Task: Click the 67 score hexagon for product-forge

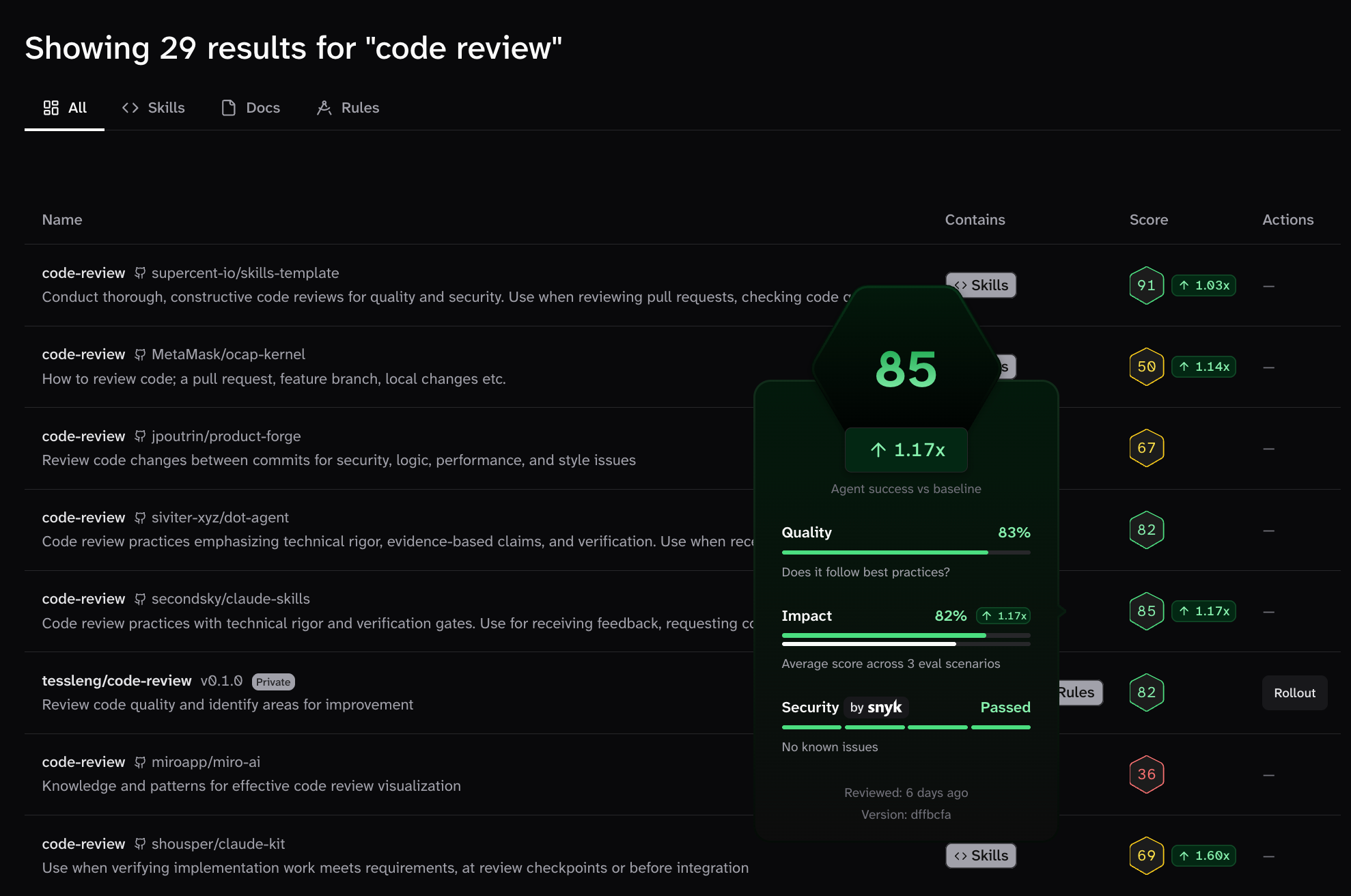Action: [1146, 448]
